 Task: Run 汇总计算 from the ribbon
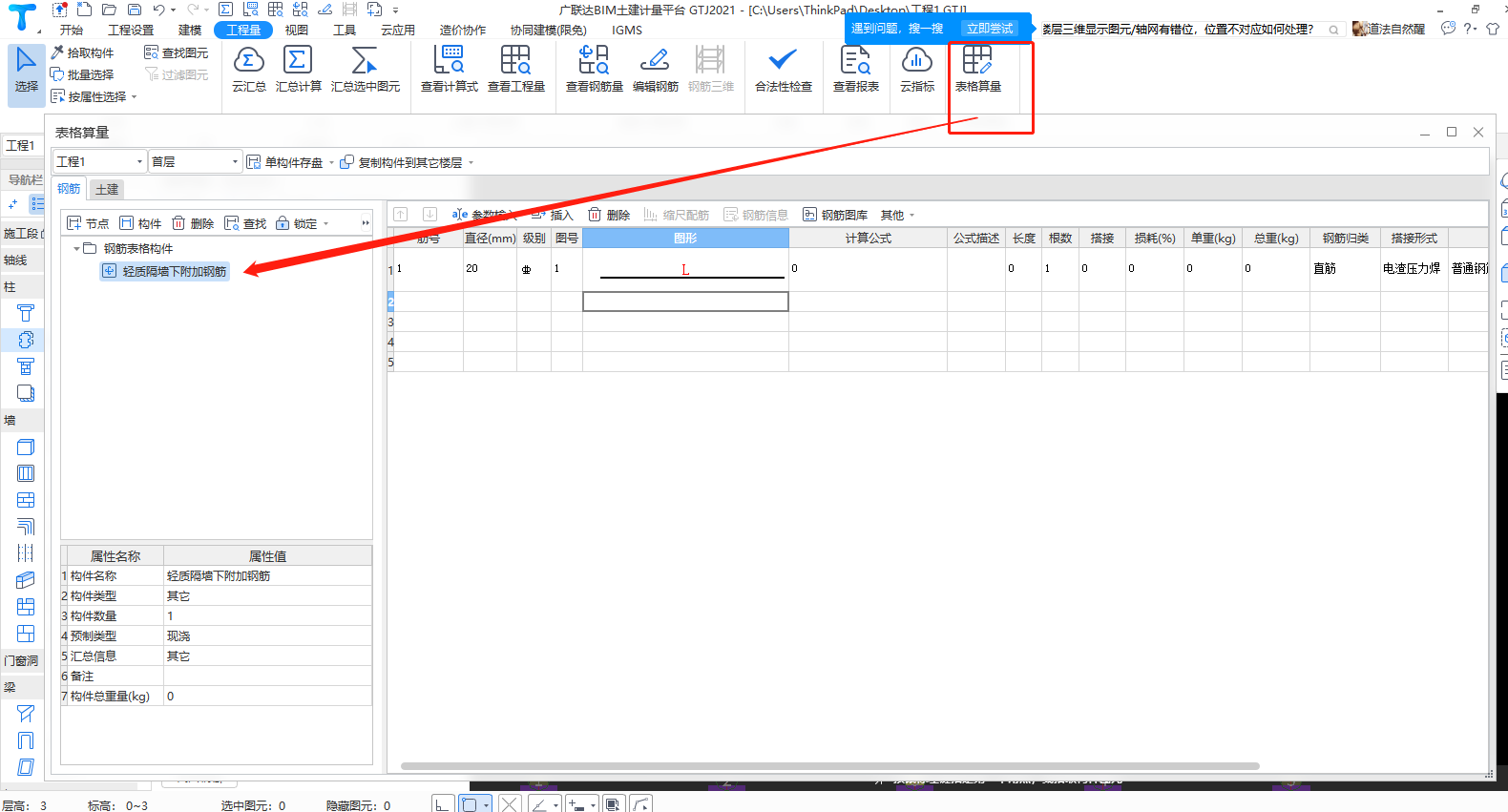[x=299, y=70]
